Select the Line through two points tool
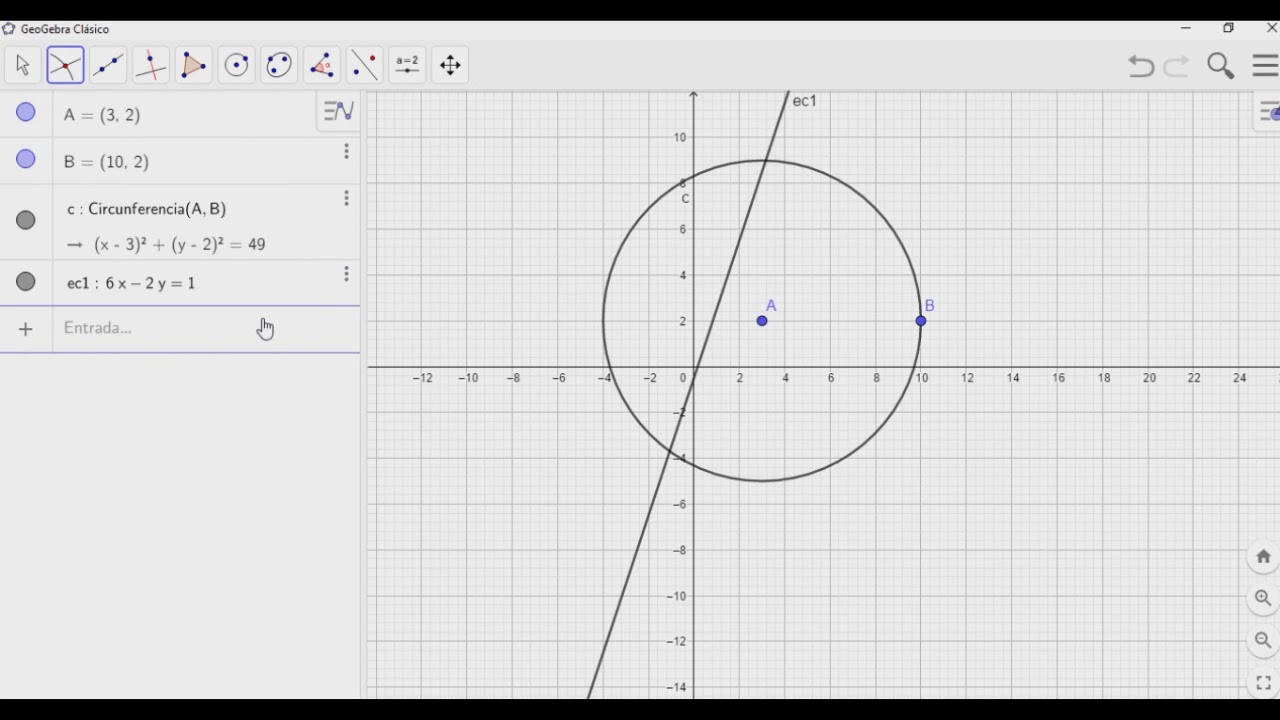Image resolution: width=1280 pixels, height=720 pixels. pyautogui.click(x=108, y=66)
